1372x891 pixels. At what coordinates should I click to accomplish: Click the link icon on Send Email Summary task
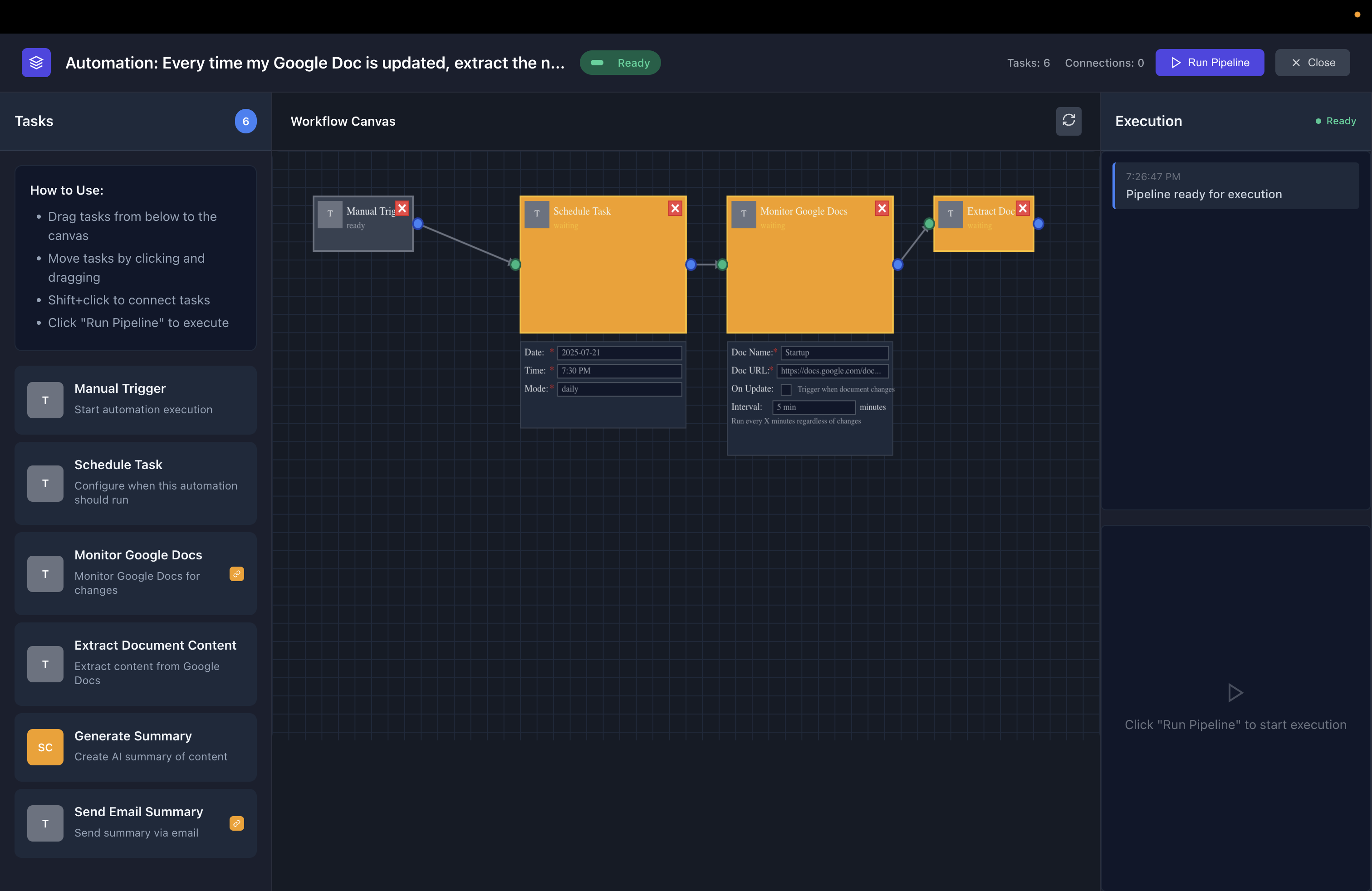(x=236, y=823)
